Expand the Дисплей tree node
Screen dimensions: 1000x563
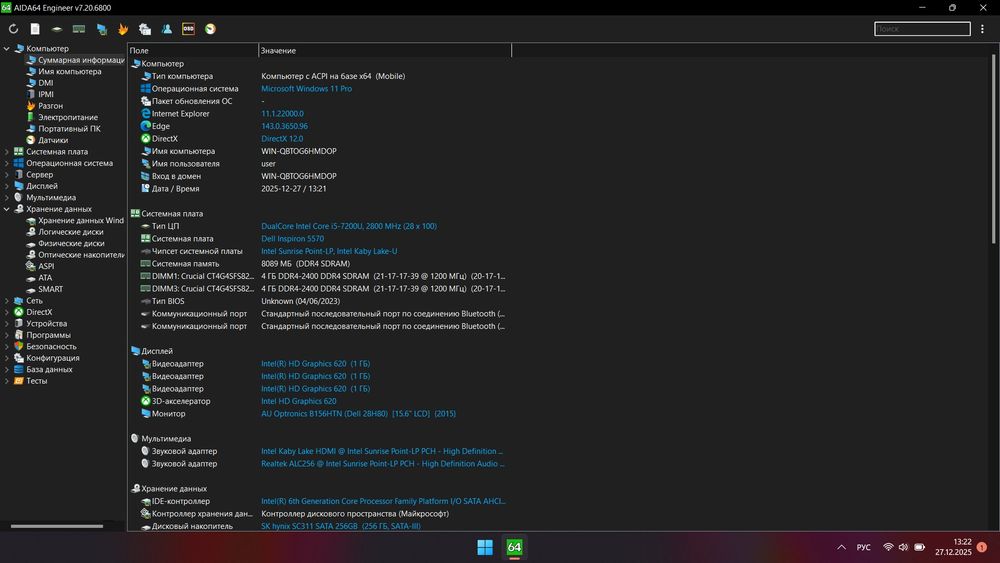click(6, 186)
